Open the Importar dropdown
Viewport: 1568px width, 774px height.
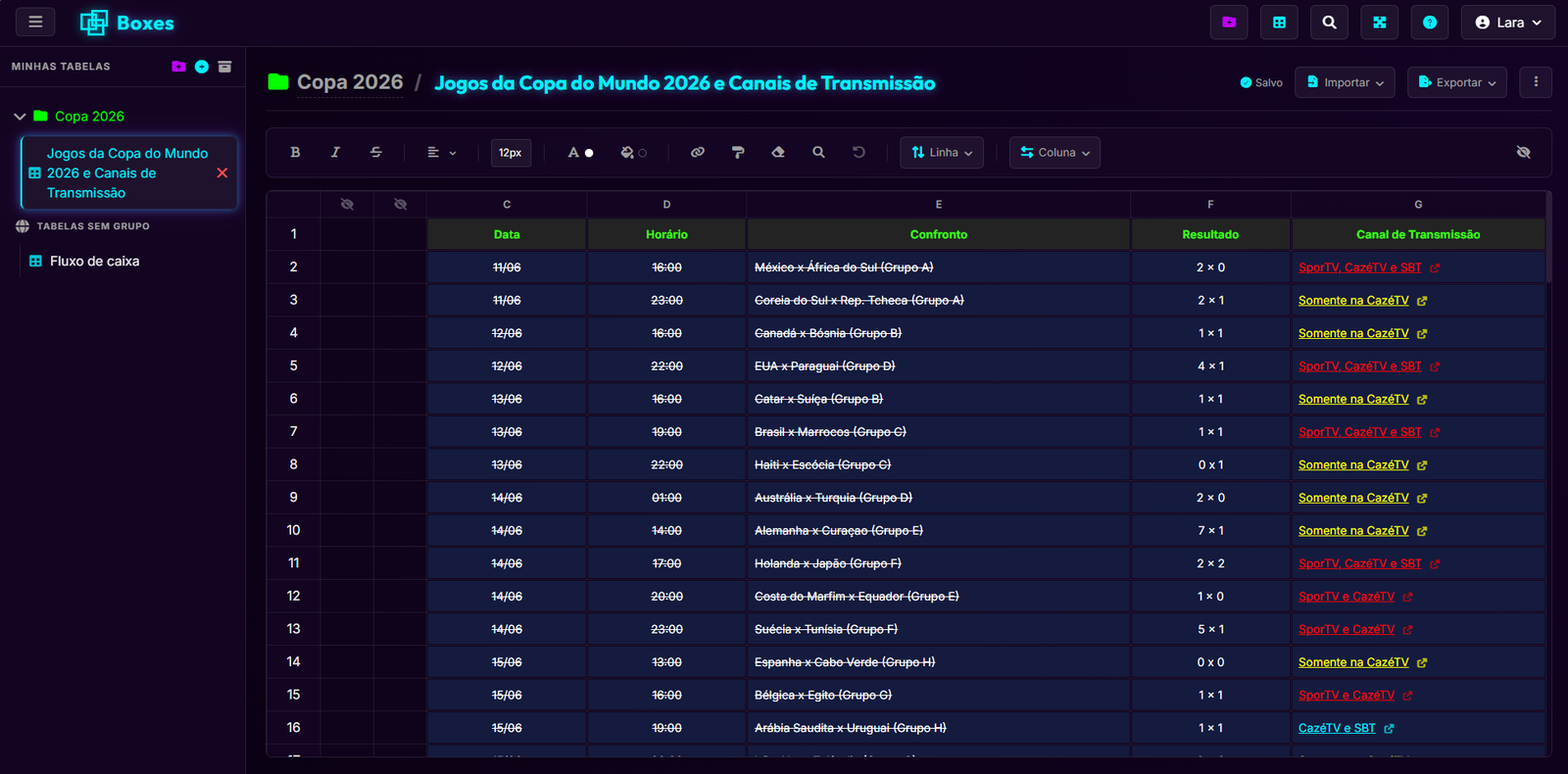pos(1346,82)
